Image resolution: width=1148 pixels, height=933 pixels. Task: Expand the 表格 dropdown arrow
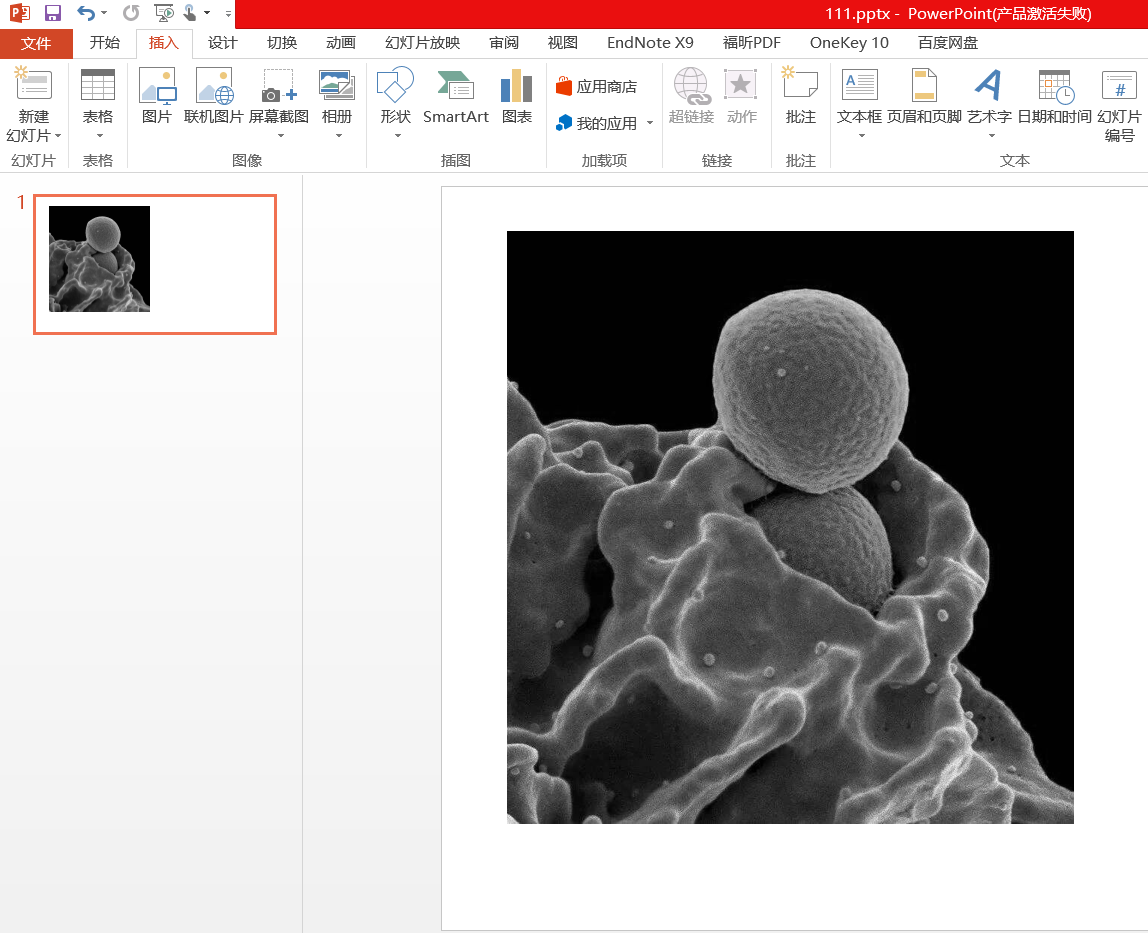click(100, 135)
